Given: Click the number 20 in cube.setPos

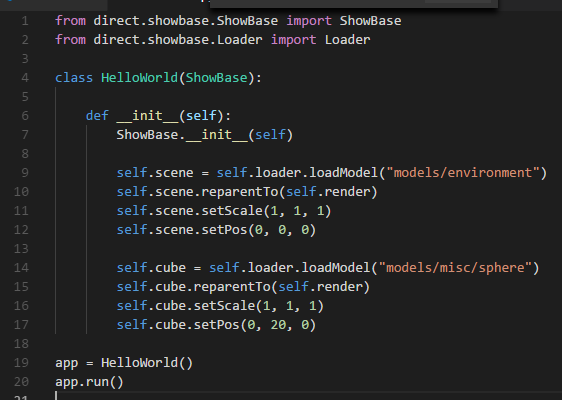Looking at the screenshot, I should pos(278,325).
